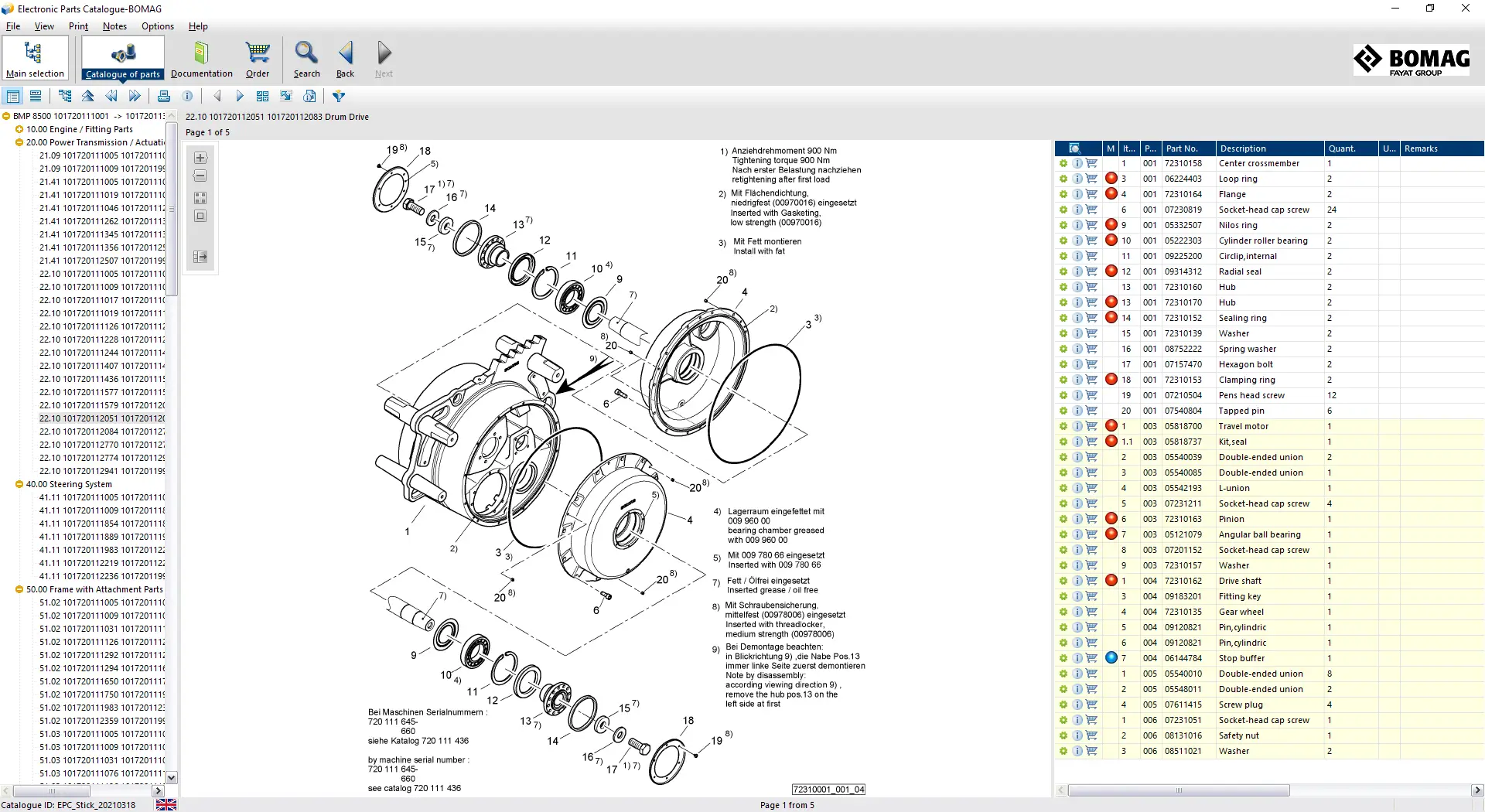The image size is (1485, 812).
Task: Click the red marker on the Travel motor row
Action: click(x=1111, y=425)
